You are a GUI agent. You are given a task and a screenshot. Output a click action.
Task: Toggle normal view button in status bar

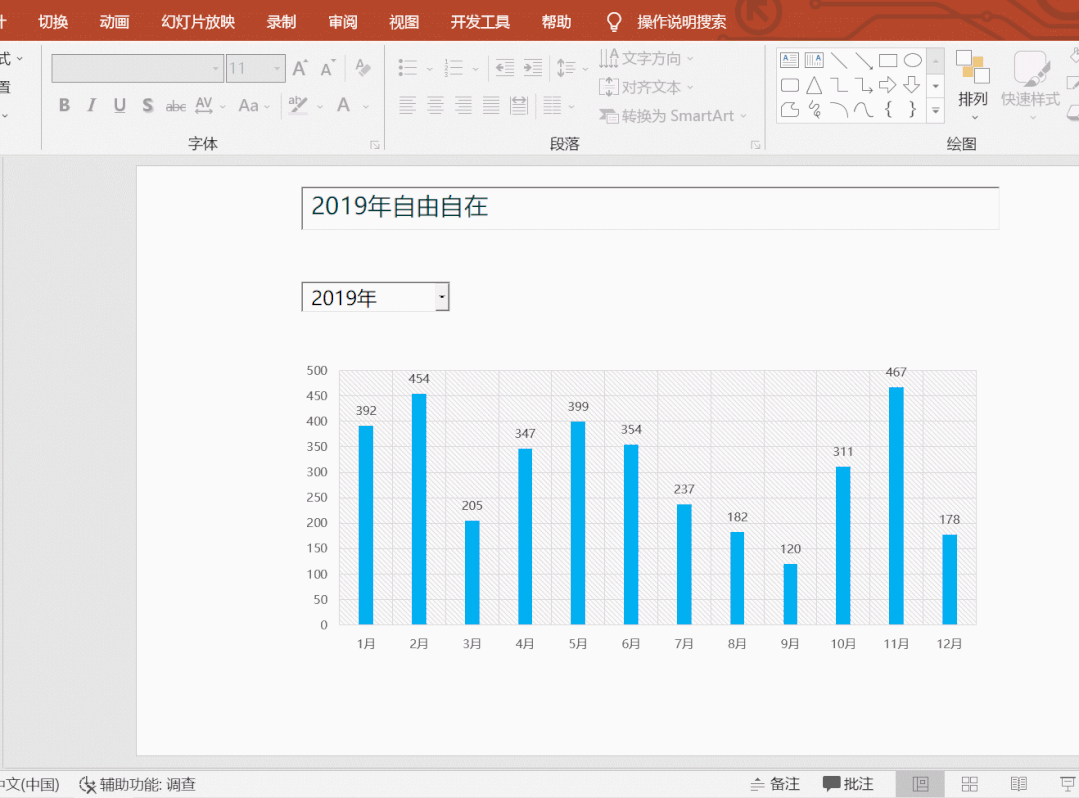point(920,784)
